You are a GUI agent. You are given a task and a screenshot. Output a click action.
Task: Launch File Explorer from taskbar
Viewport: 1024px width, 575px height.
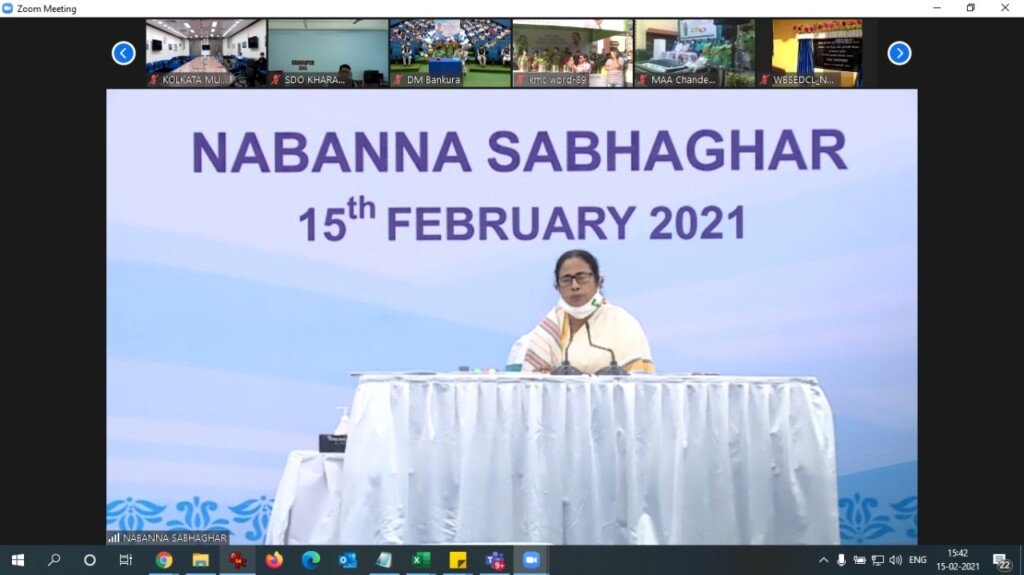pyautogui.click(x=200, y=560)
